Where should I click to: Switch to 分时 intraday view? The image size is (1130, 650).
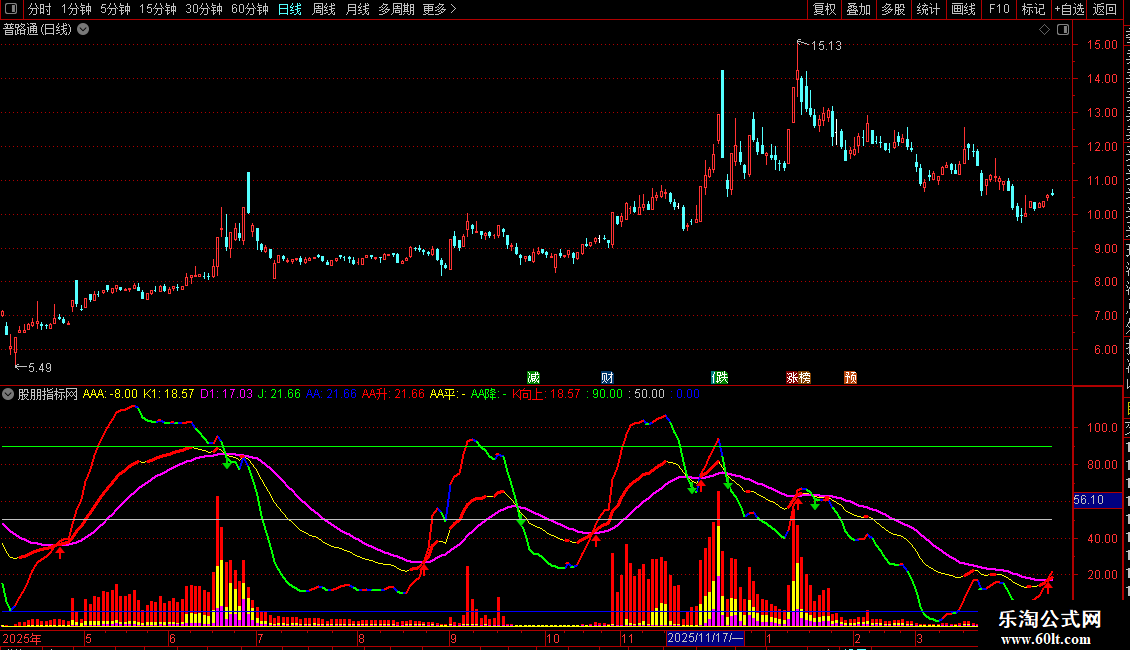pyautogui.click(x=40, y=9)
